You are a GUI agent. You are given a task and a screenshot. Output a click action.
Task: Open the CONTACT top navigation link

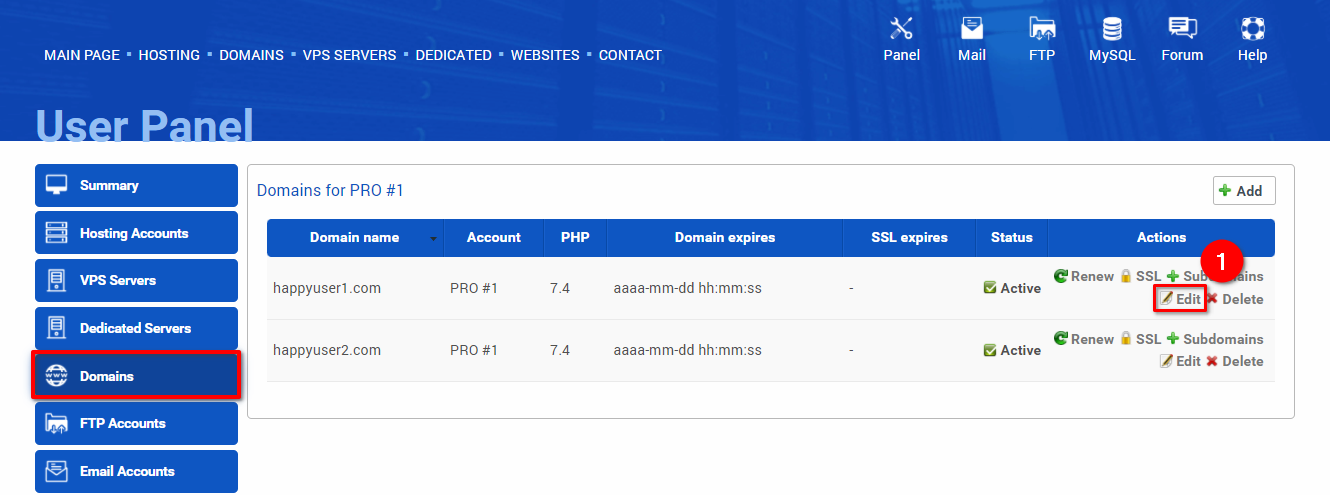click(630, 55)
